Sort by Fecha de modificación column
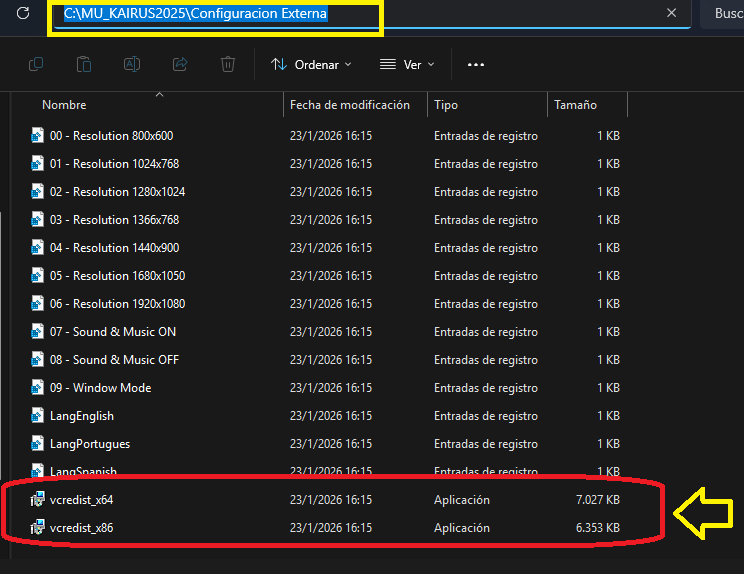Screen dimensions: 744x574 349,105
